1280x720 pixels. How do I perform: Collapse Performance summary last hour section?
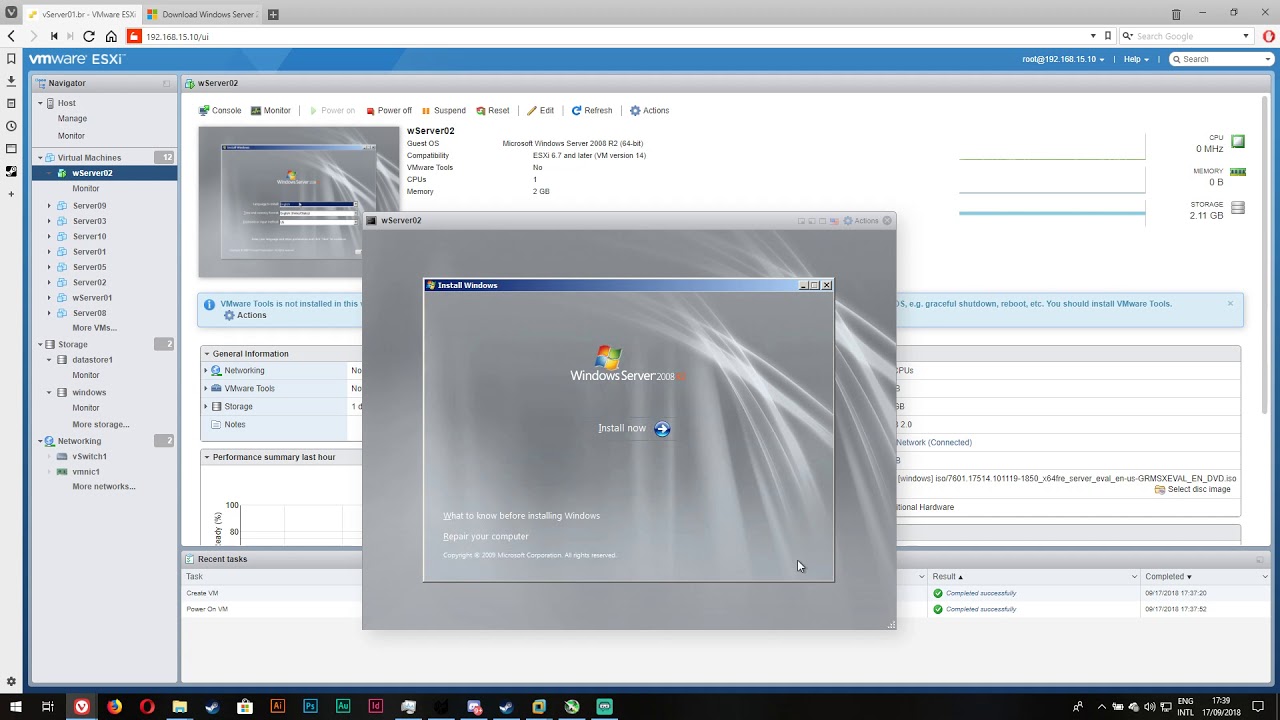click(x=207, y=458)
